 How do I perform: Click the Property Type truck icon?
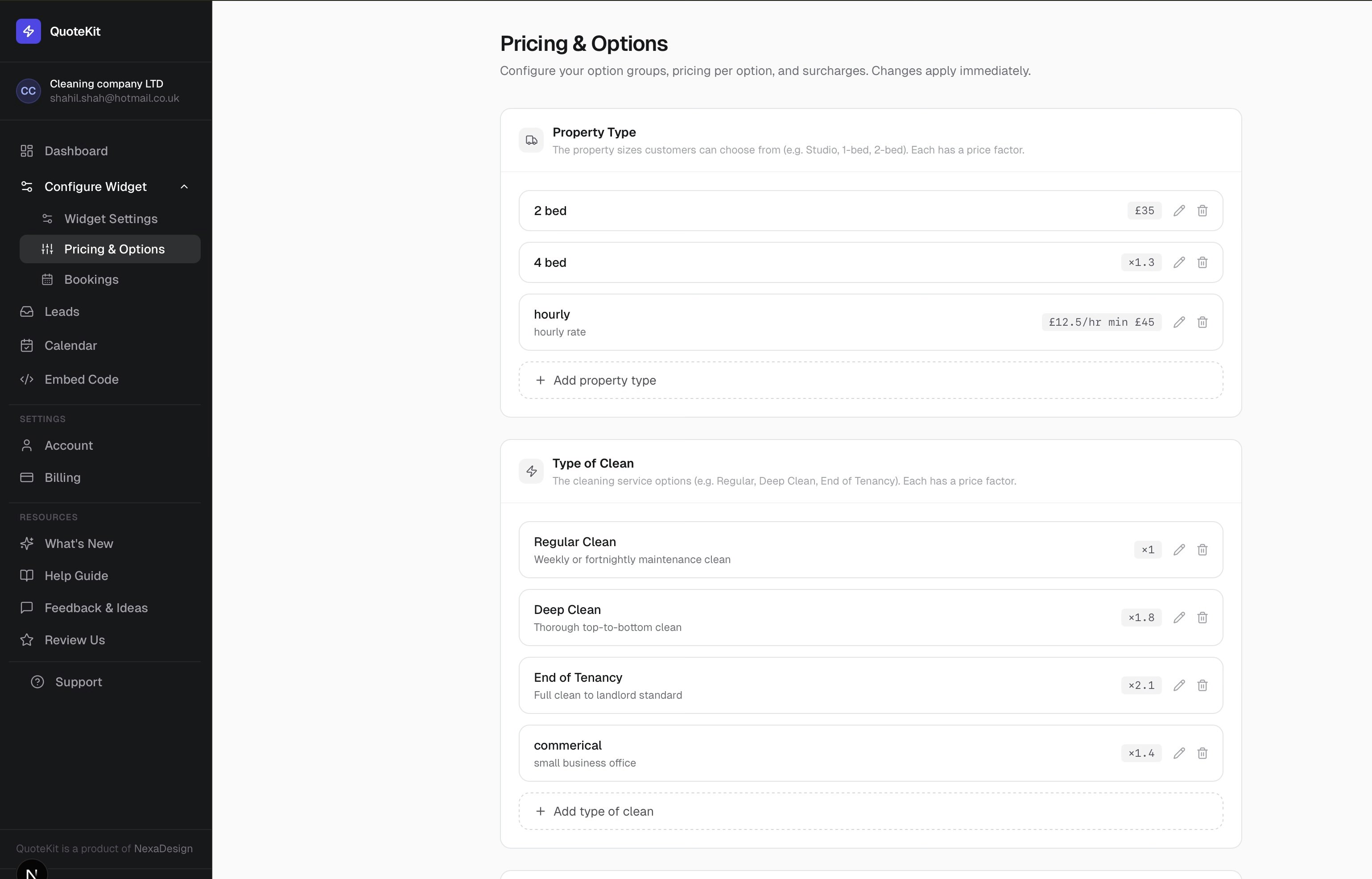tap(531, 141)
